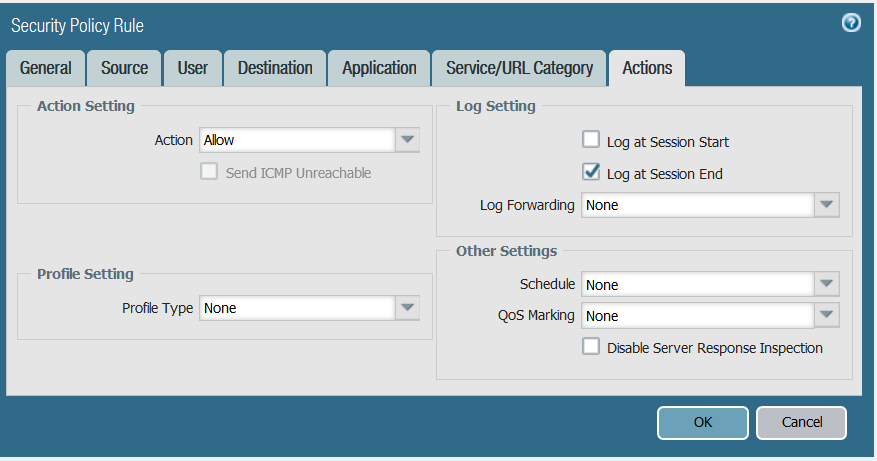Select the Actions tab
This screenshot has height=461, width=877.
[x=647, y=68]
